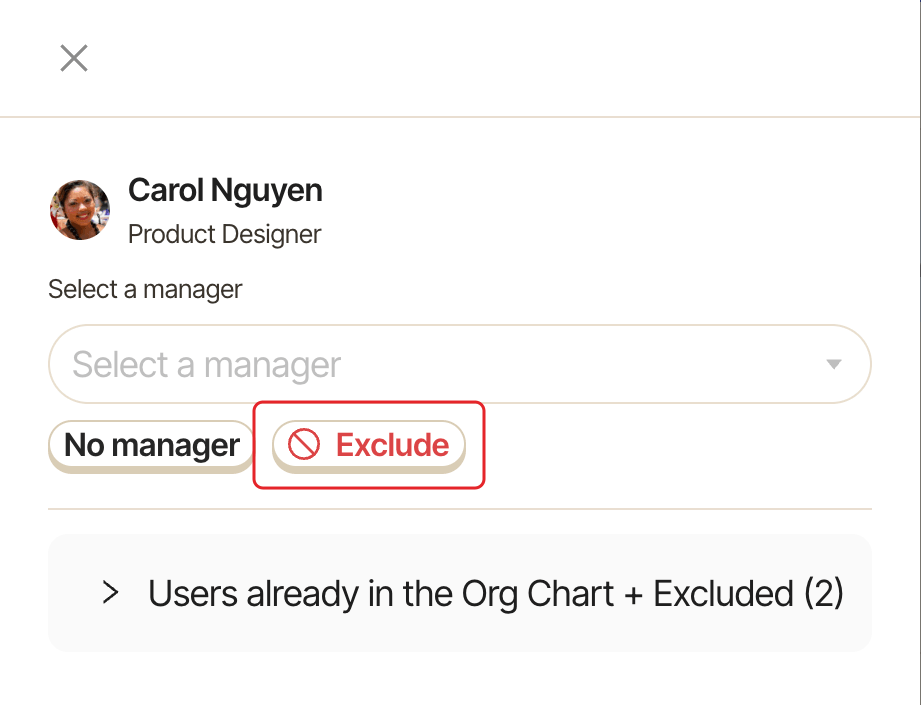Click the Product Designer title text
The height and width of the screenshot is (705, 921).
tap(224, 234)
